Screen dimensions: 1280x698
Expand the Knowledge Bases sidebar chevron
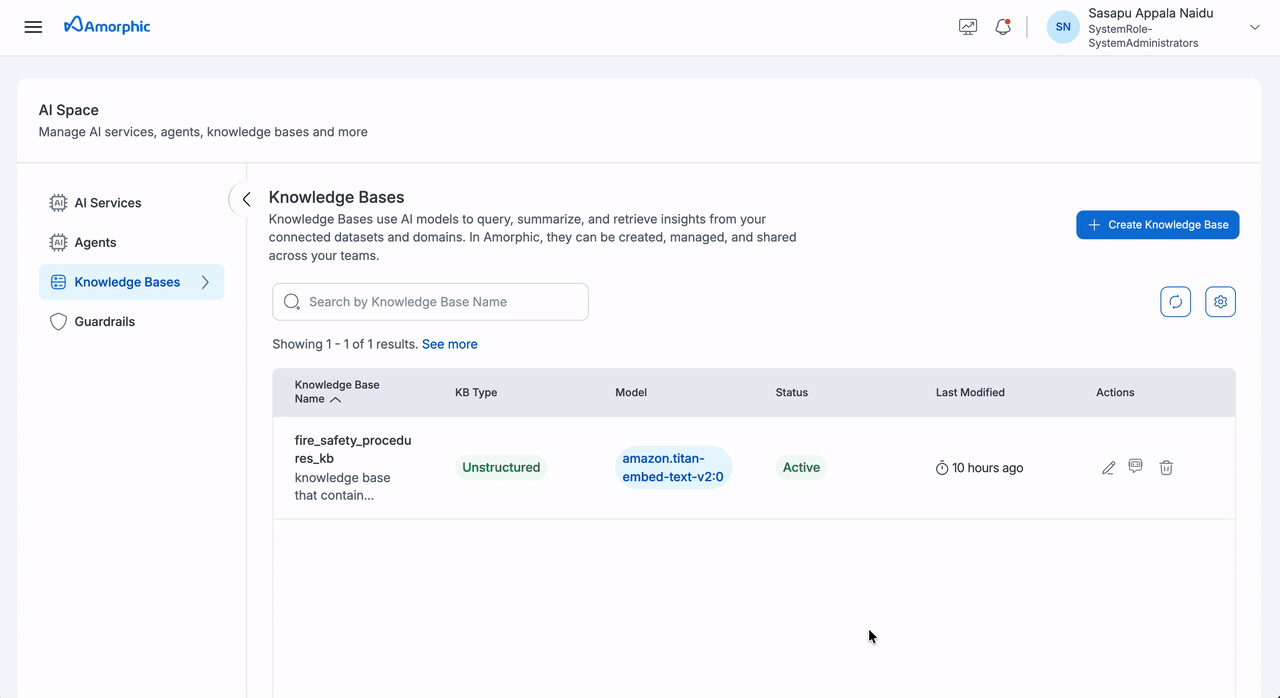(205, 282)
